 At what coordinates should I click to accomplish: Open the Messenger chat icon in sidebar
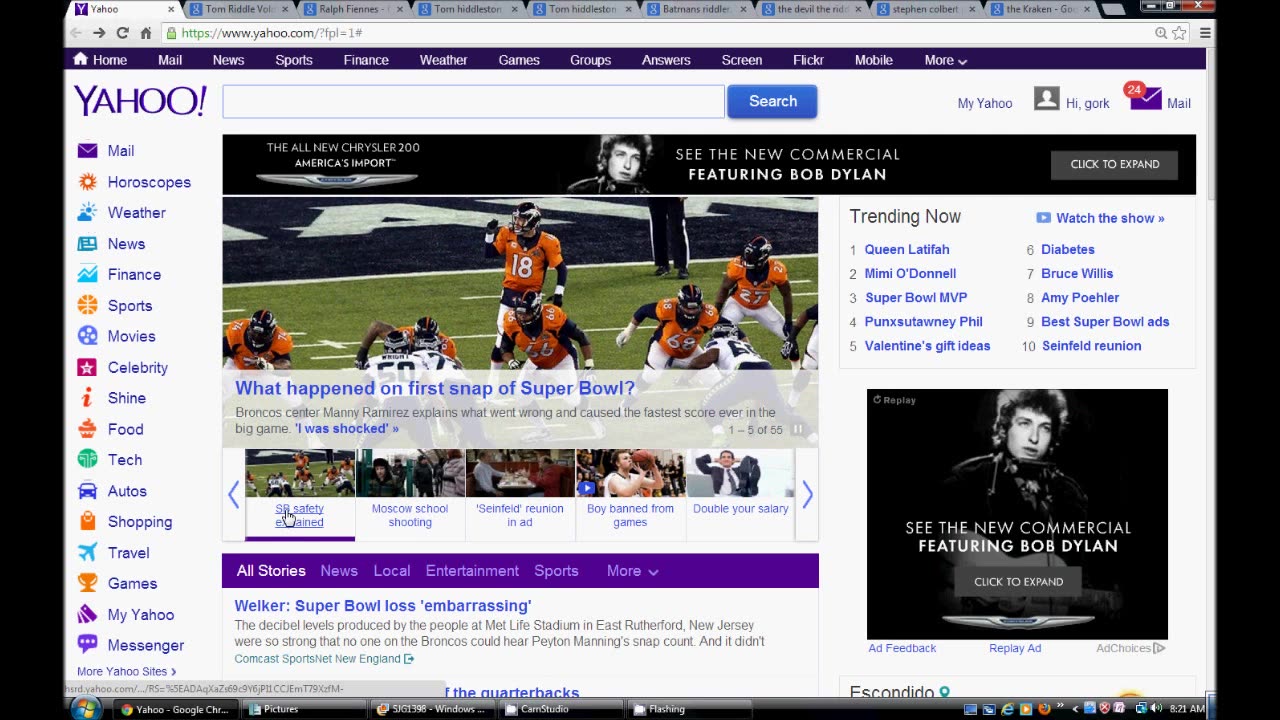tap(87, 645)
